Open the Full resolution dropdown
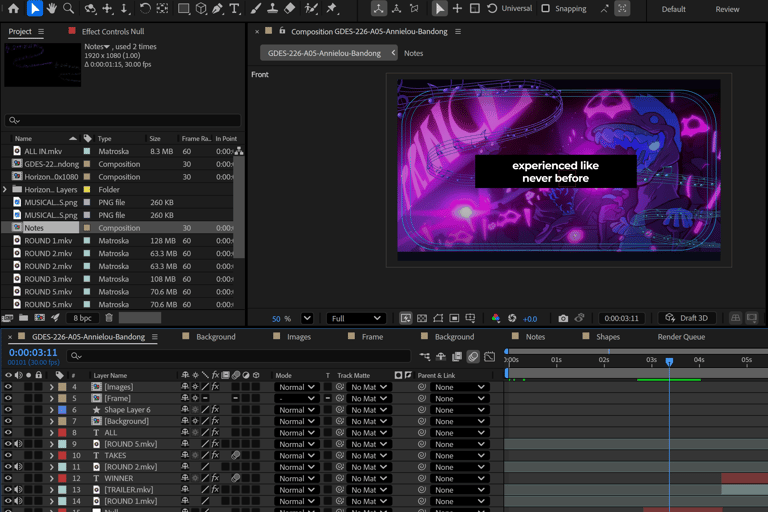The height and width of the screenshot is (512, 768). 356,318
